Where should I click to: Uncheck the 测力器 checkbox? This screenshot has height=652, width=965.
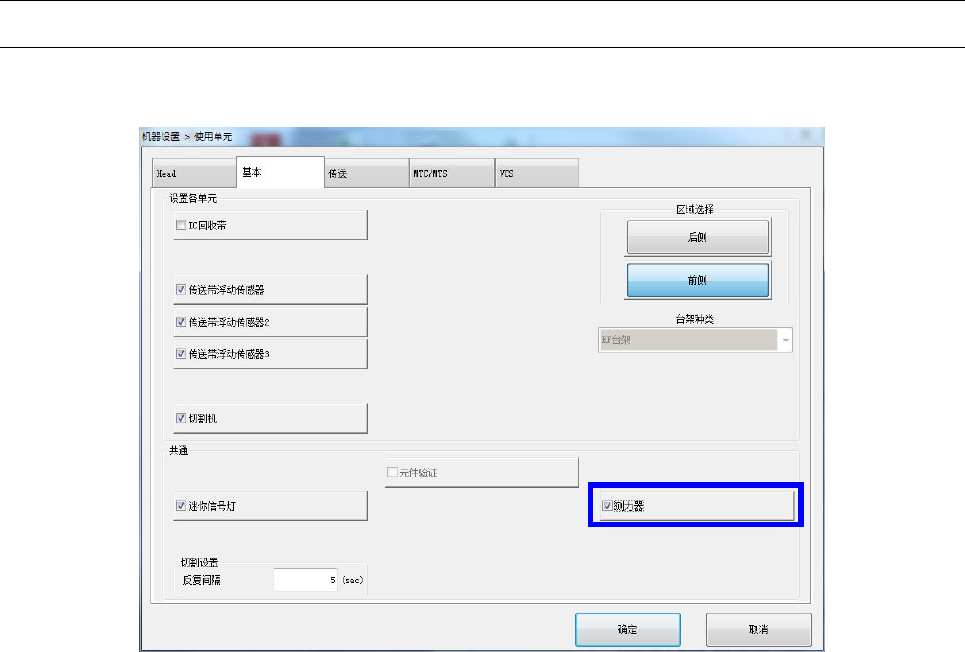click(x=607, y=505)
